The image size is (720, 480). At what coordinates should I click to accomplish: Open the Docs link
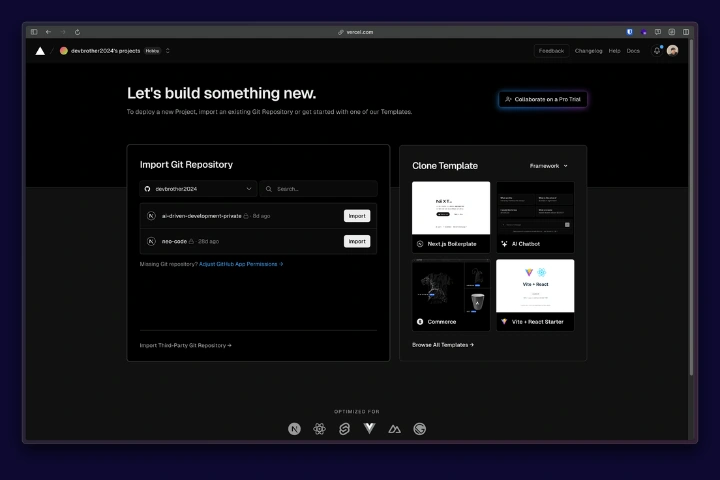point(633,51)
